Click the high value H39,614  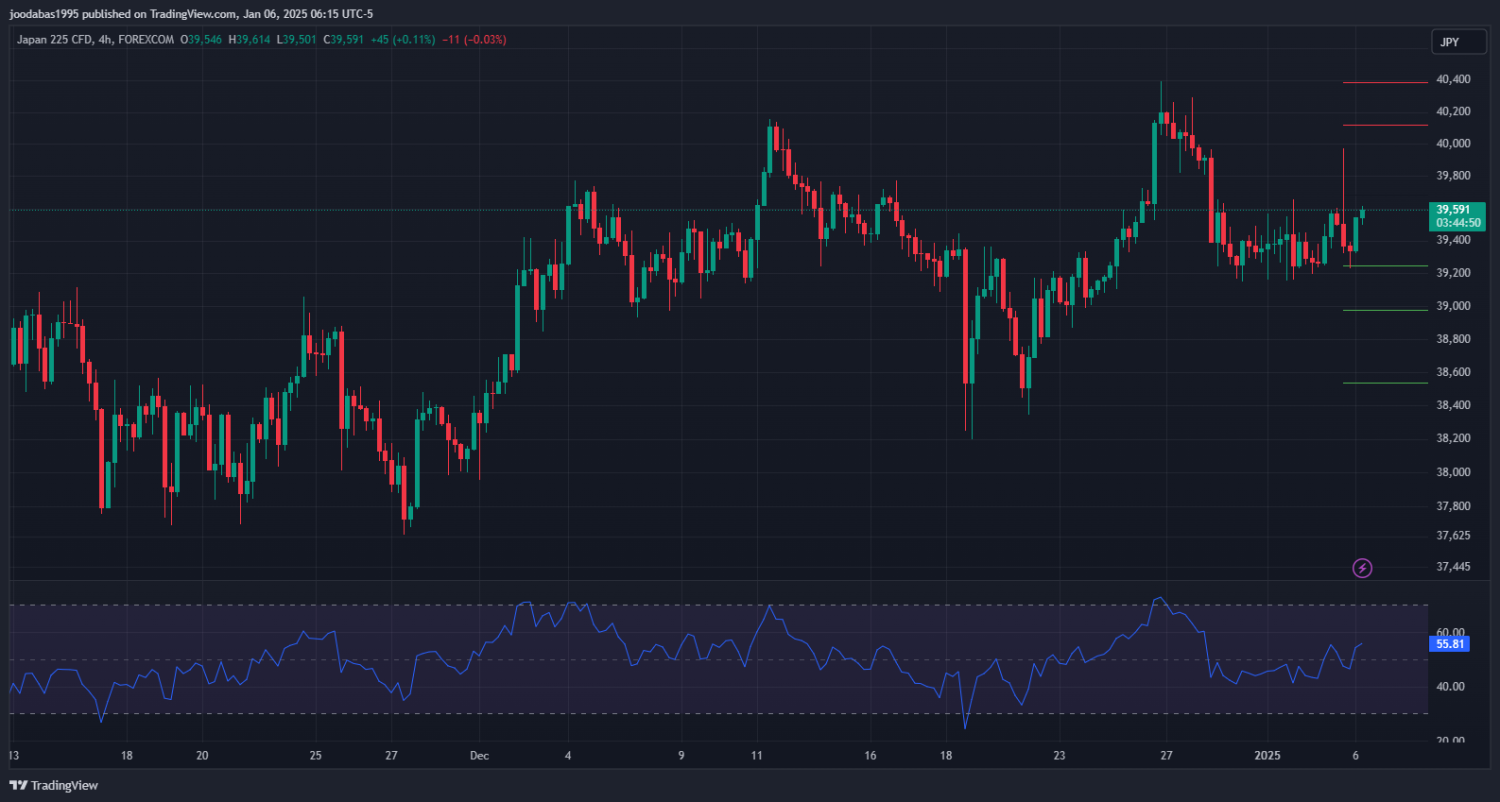click(249, 40)
